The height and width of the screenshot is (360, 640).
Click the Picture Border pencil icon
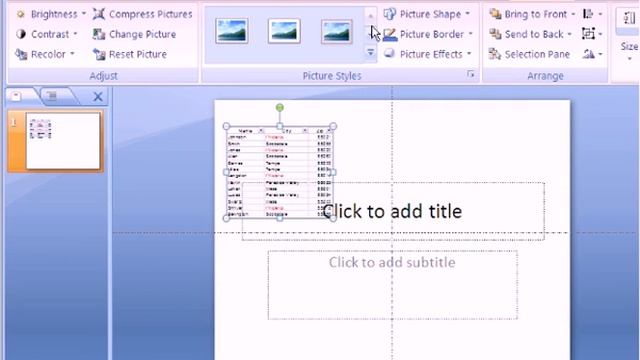click(x=390, y=34)
